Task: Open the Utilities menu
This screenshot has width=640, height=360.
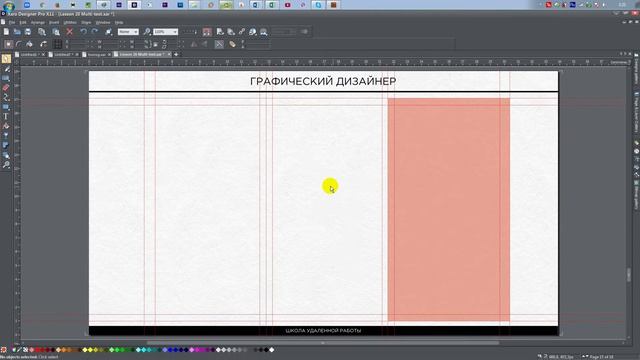Action: [70, 22]
